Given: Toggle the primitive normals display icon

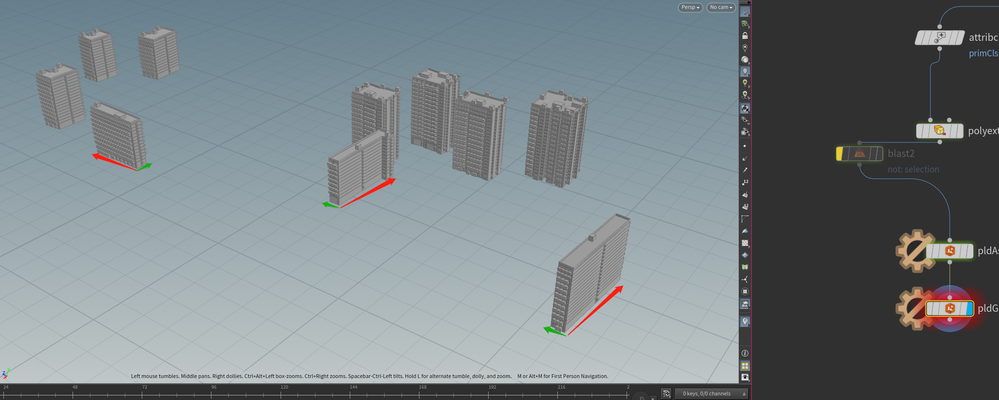Looking at the screenshot, I should [x=745, y=194].
